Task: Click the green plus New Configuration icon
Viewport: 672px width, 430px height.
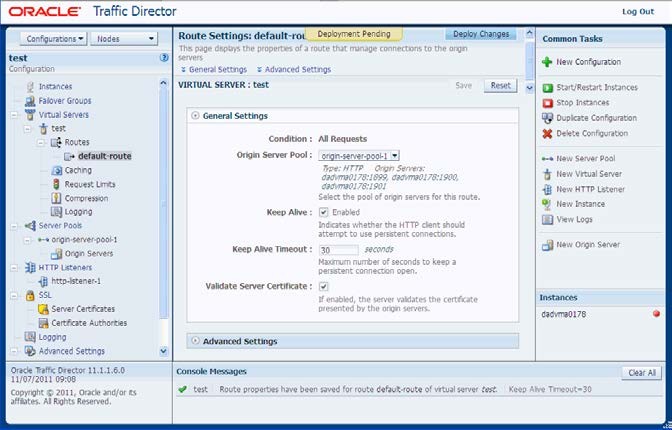Action: click(x=547, y=62)
